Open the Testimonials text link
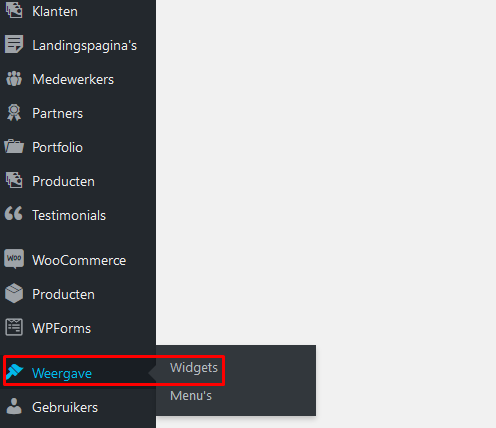This screenshot has height=428, width=496. 69,215
